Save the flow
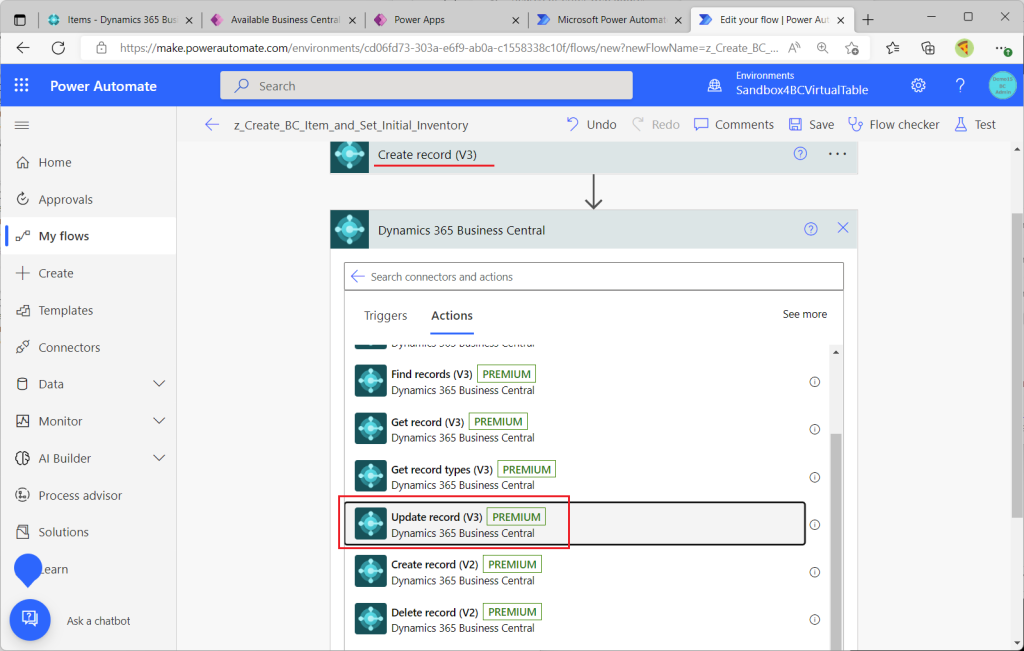 [811, 124]
